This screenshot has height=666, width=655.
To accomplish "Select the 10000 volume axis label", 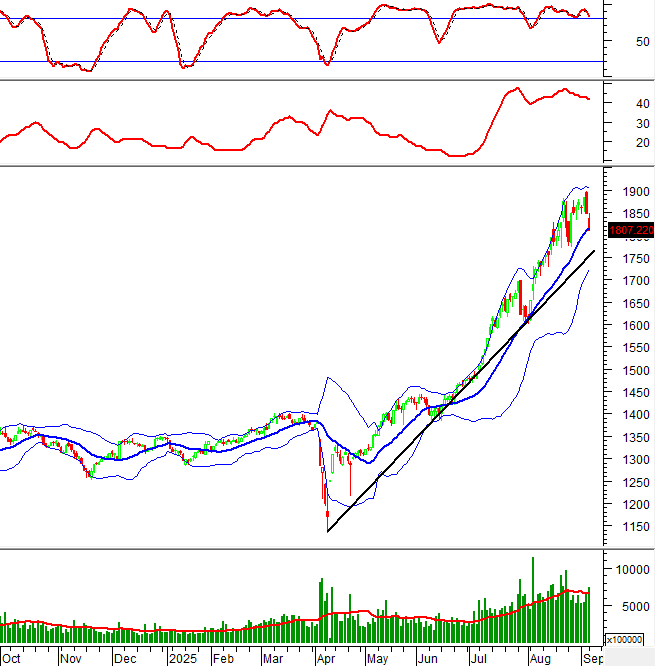I will click(629, 569).
